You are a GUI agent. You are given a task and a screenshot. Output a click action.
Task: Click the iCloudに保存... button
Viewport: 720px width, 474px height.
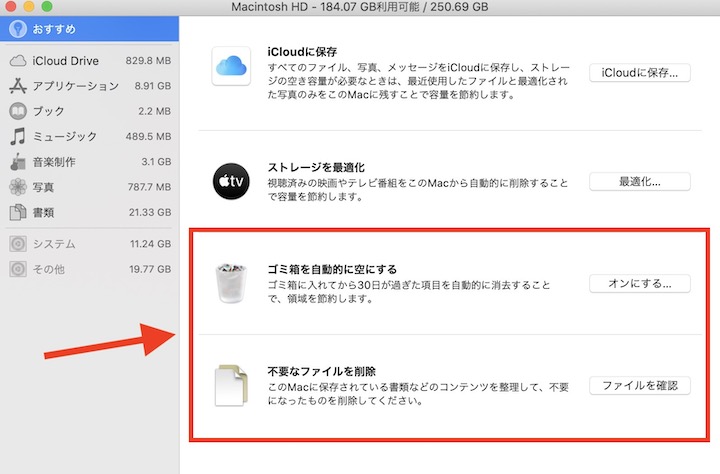640,73
